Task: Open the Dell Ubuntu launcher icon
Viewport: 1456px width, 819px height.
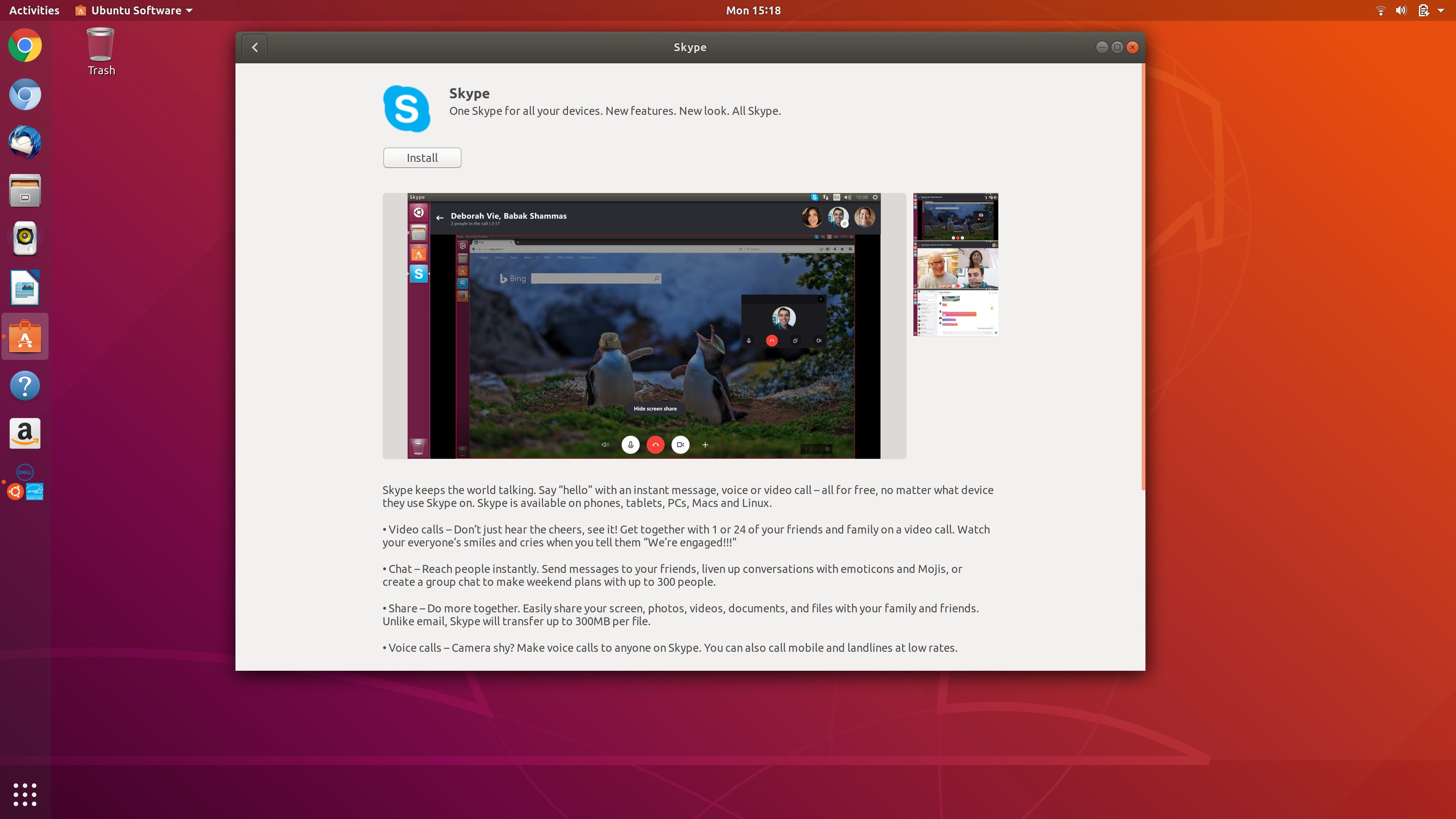Action: (25, 483)
